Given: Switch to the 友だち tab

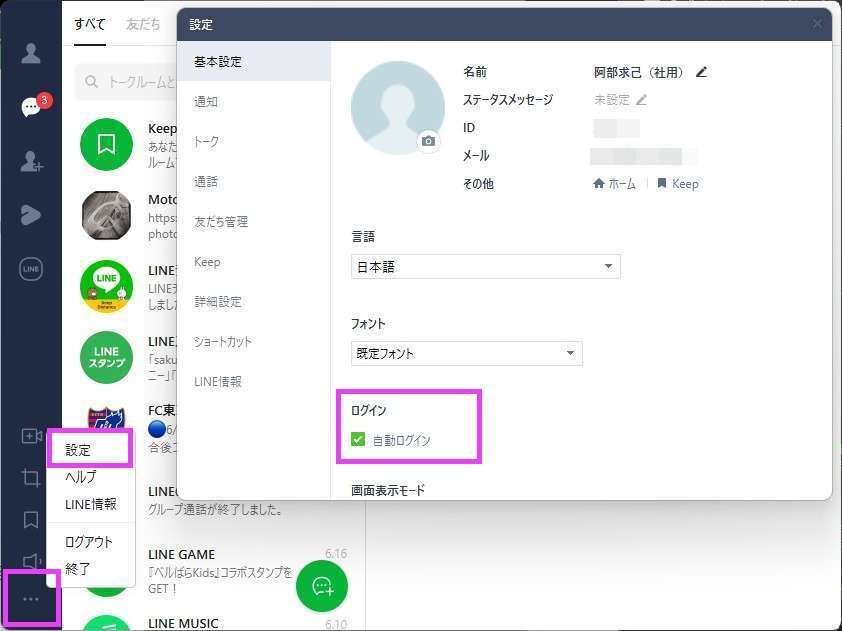Looking at the screenshot, I should click(142, 24).
